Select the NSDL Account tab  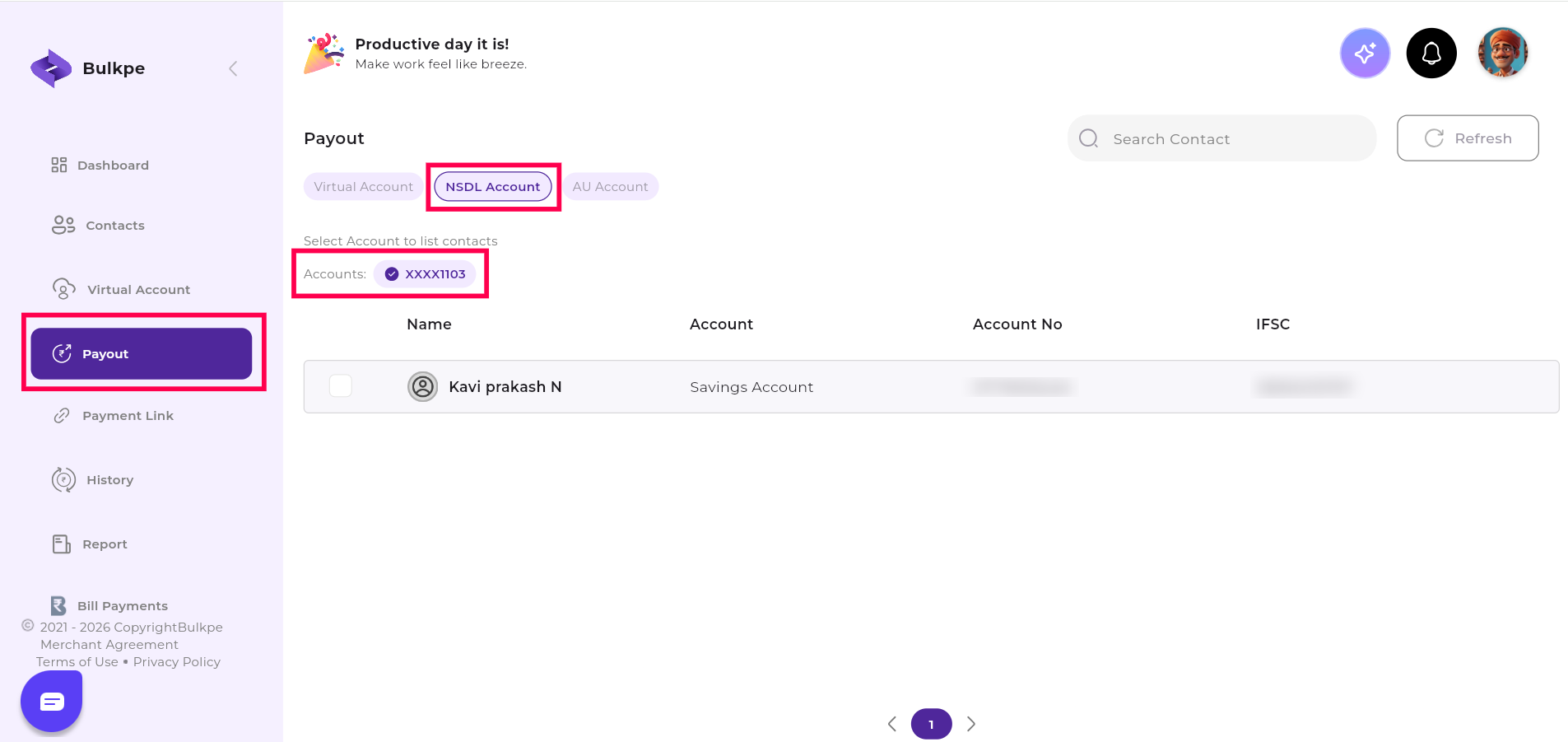pyautogui.click(x=492, y=187)
